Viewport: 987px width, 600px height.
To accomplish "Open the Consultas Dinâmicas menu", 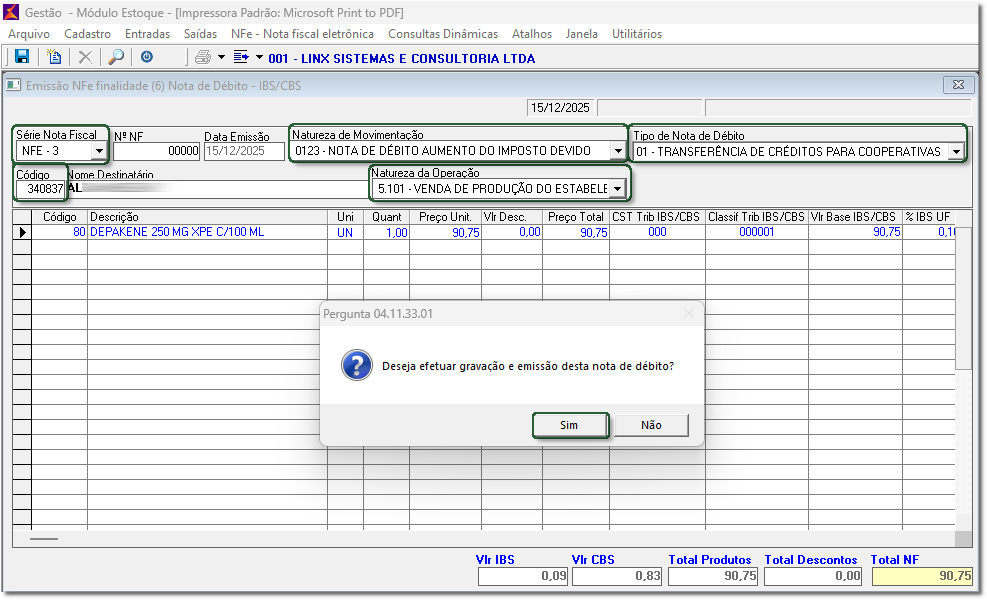I will [443, 34].
